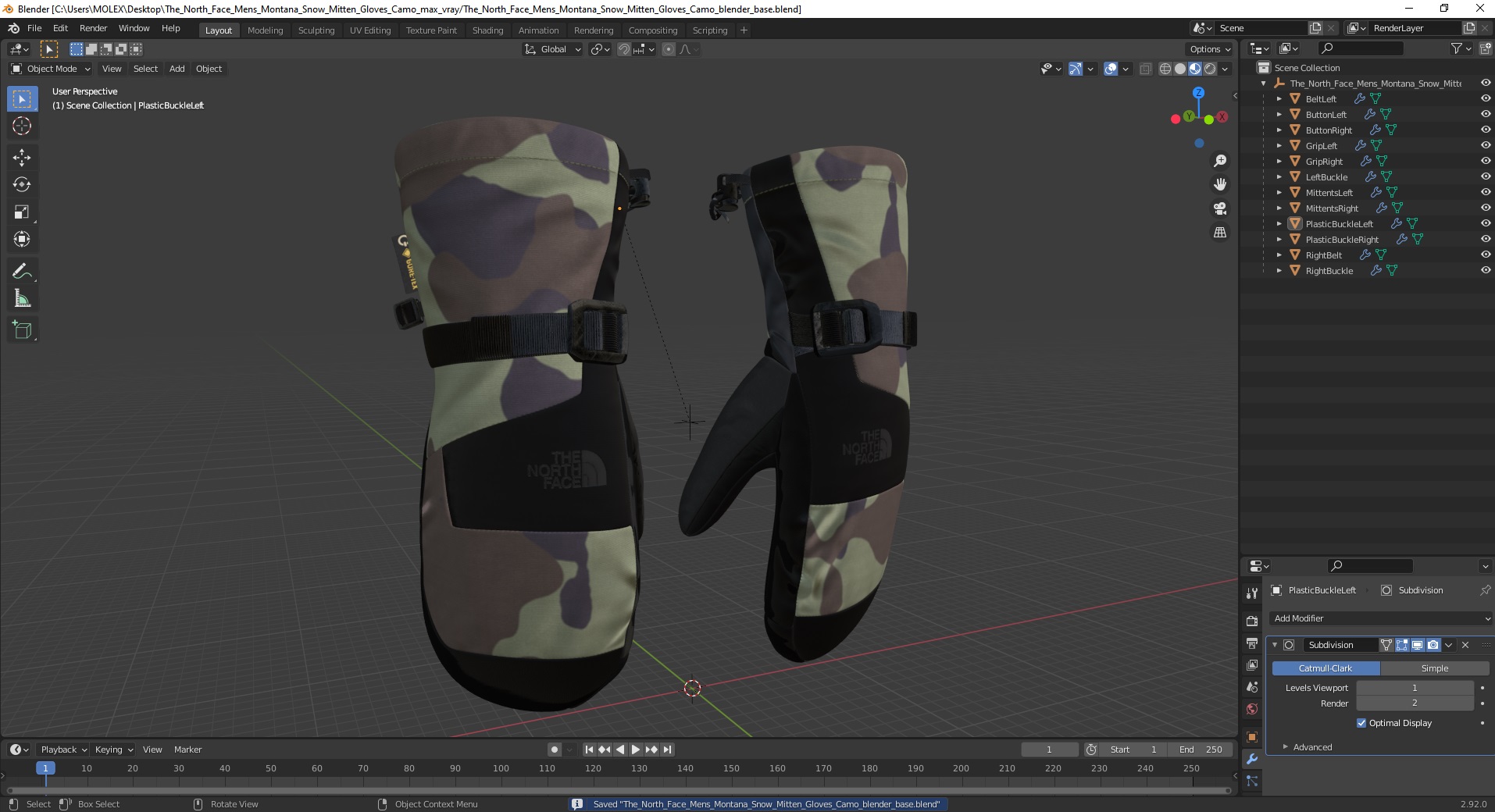Select Simple subdivision type
This screenshot has width=1495, height=812.
click(1434, 668)
